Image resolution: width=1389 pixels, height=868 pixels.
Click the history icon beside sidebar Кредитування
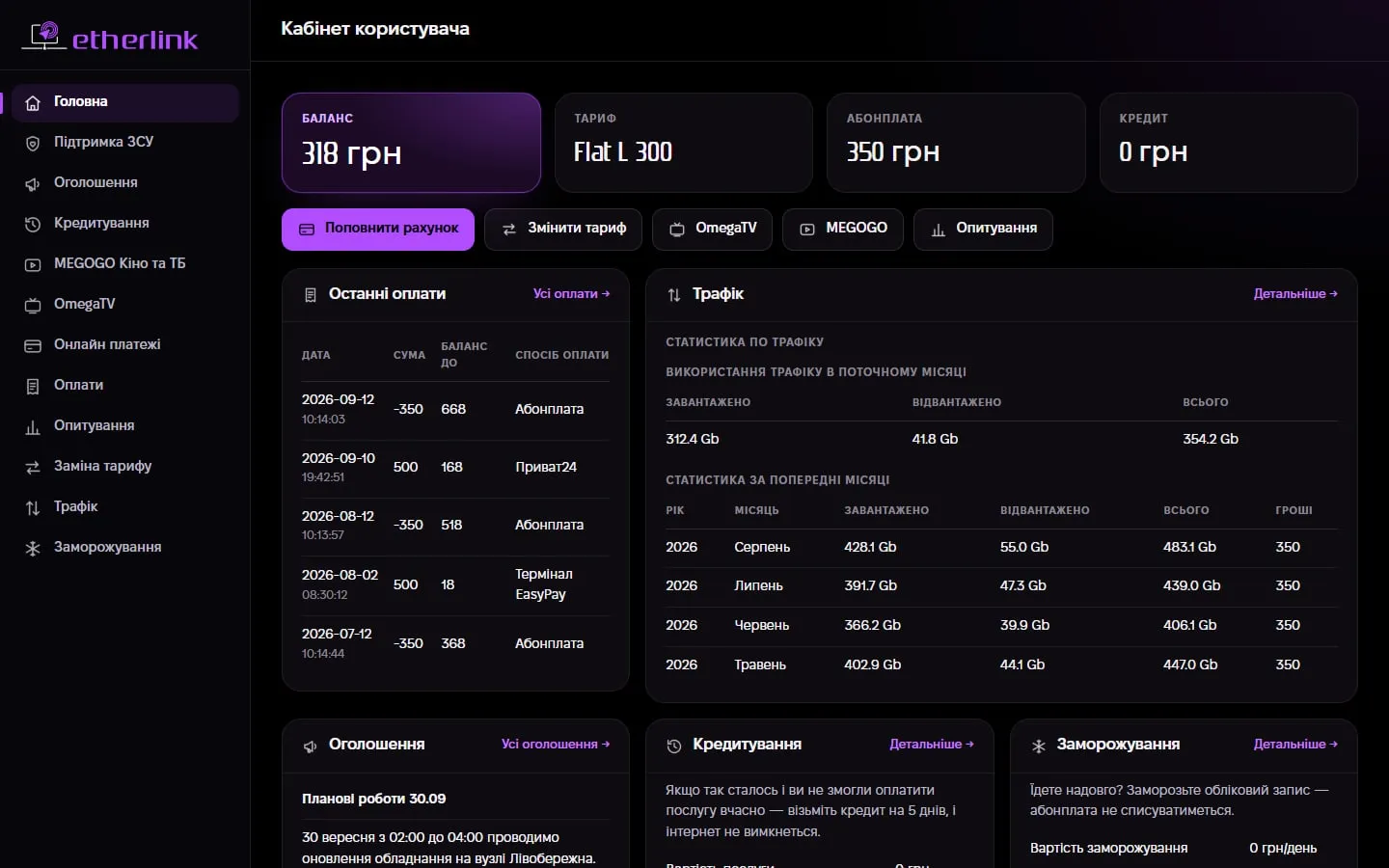pyautogui.click(x=33, y=225)
